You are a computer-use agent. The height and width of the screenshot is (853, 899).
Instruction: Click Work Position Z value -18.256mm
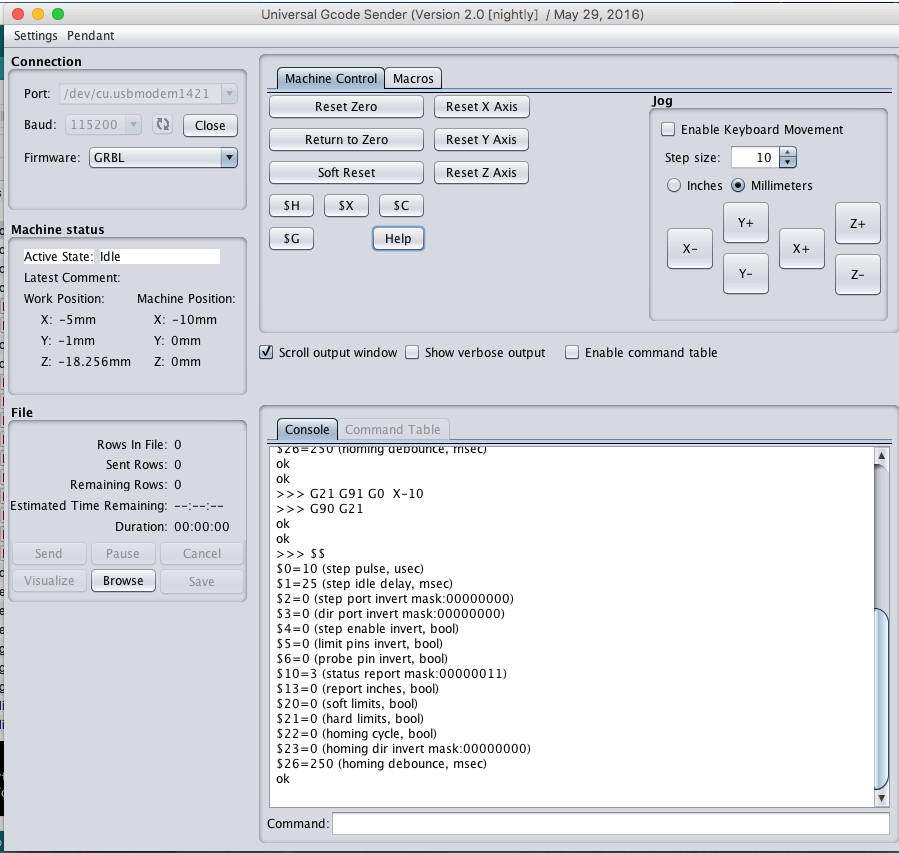click(x=95, y=362)
